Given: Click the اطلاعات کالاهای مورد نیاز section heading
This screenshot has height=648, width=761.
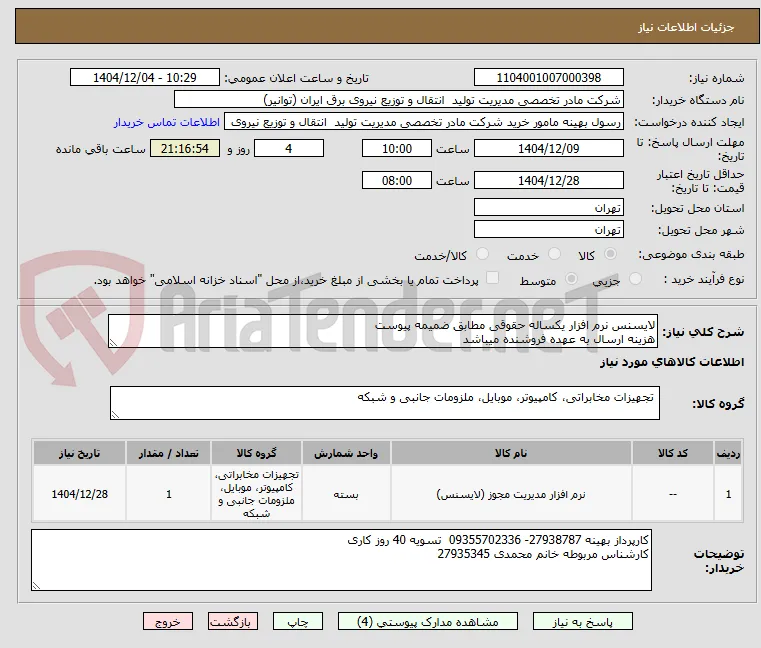Looking at the screenshot, I should coord(672,363).
